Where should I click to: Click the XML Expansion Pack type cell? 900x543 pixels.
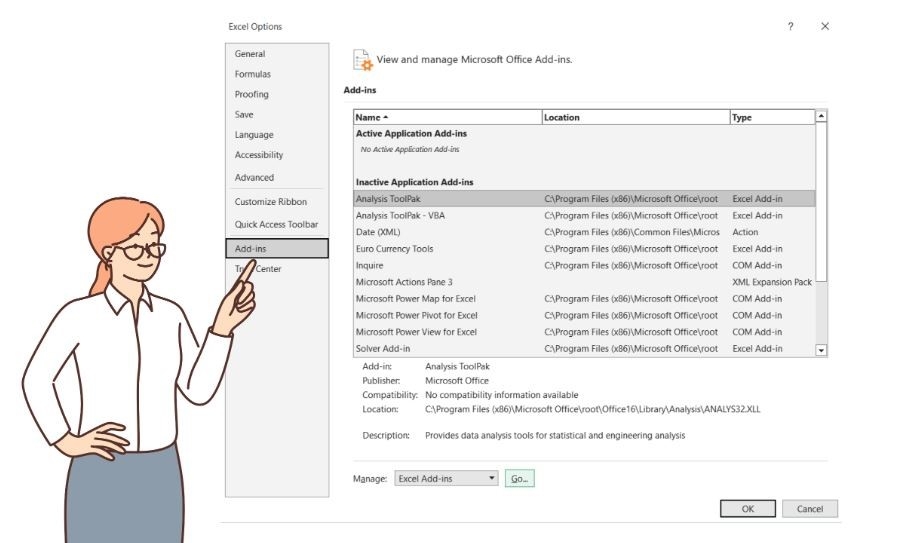click(x=772, y=282)
